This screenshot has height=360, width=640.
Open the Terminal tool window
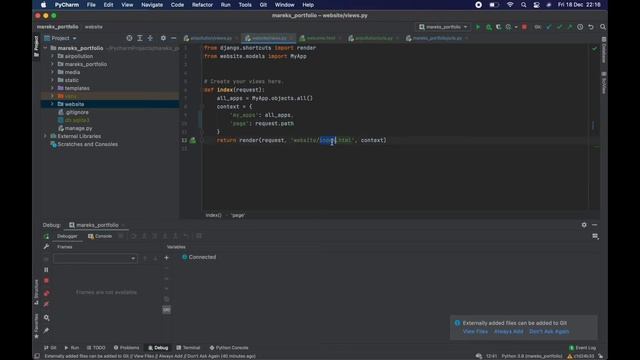coord(188,348)
